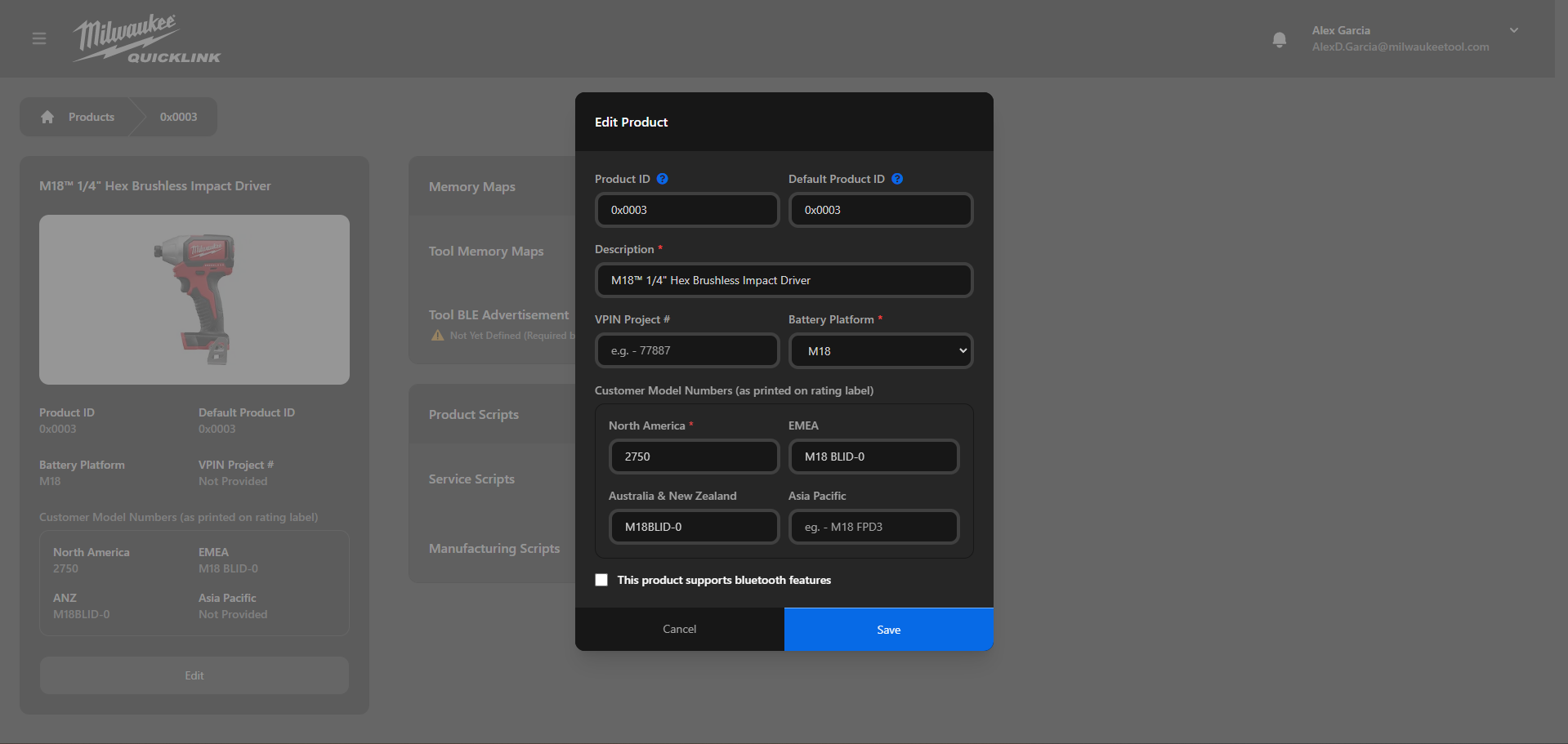This screenshot has width=1568, height=744.
Task: Edit the North America model number
Action: click(694, 457)
